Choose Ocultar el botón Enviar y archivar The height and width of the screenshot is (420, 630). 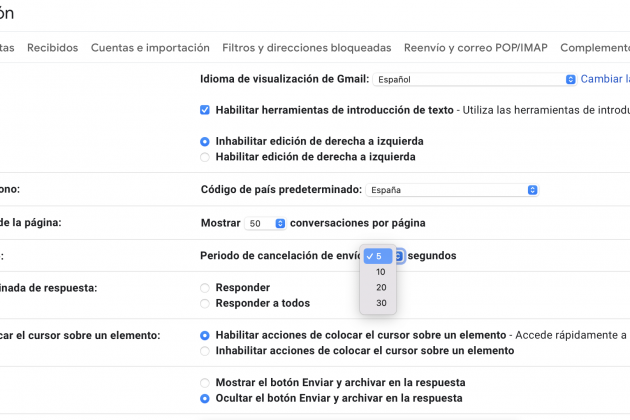205,398
